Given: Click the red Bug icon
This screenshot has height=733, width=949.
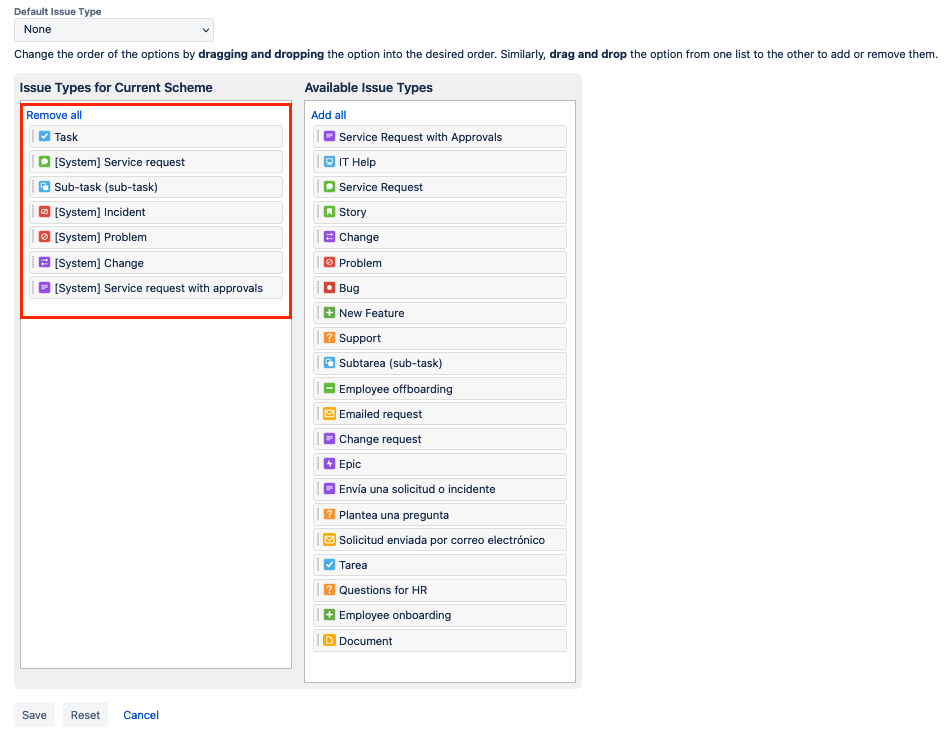Looking at the screenshot, I should [329, 288].
